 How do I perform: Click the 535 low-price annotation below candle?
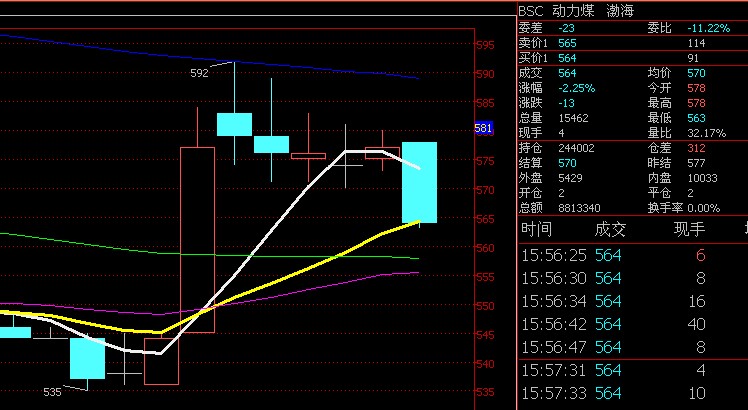tap(52, 392)
